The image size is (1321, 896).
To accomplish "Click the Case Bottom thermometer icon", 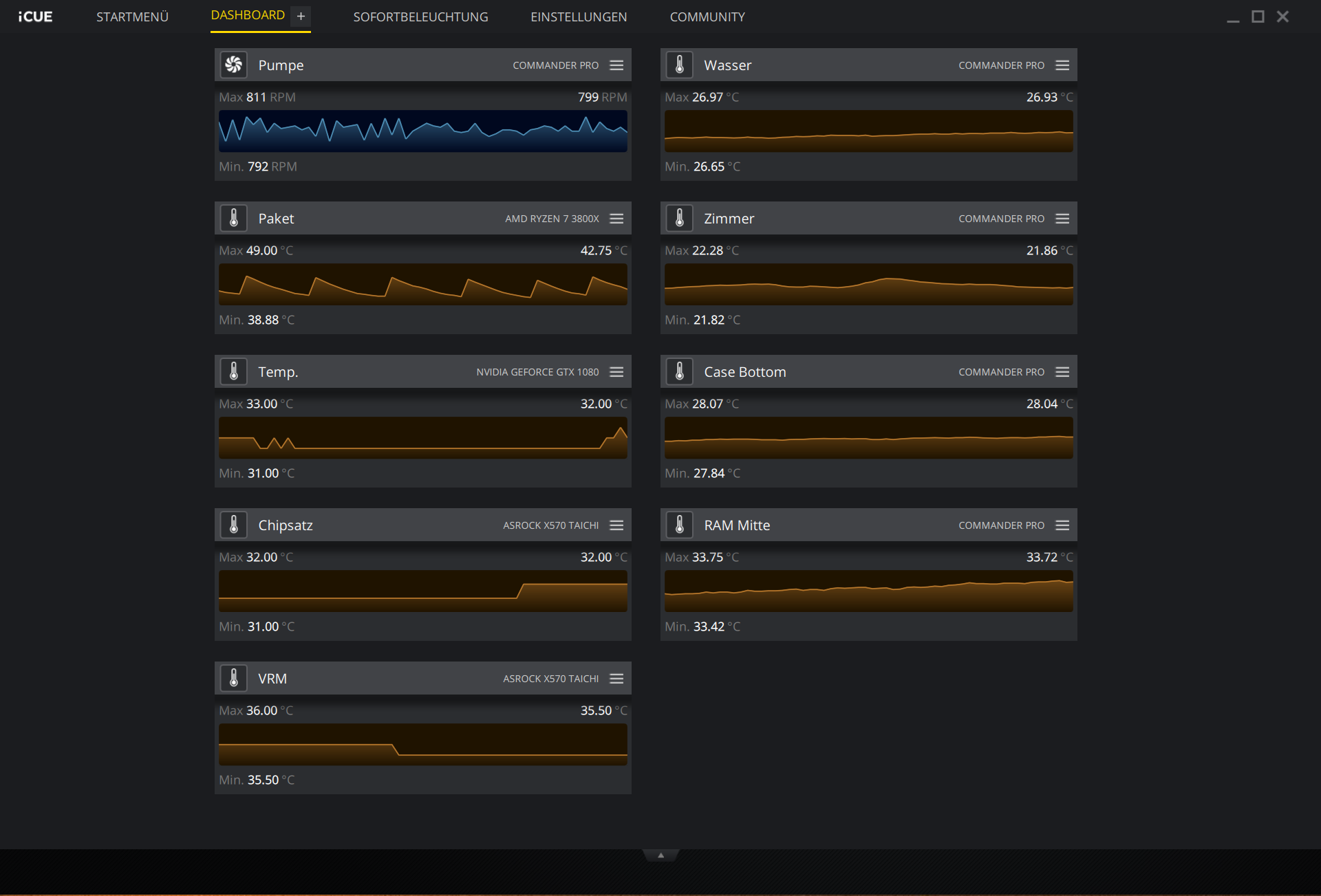I will point(680,371).
